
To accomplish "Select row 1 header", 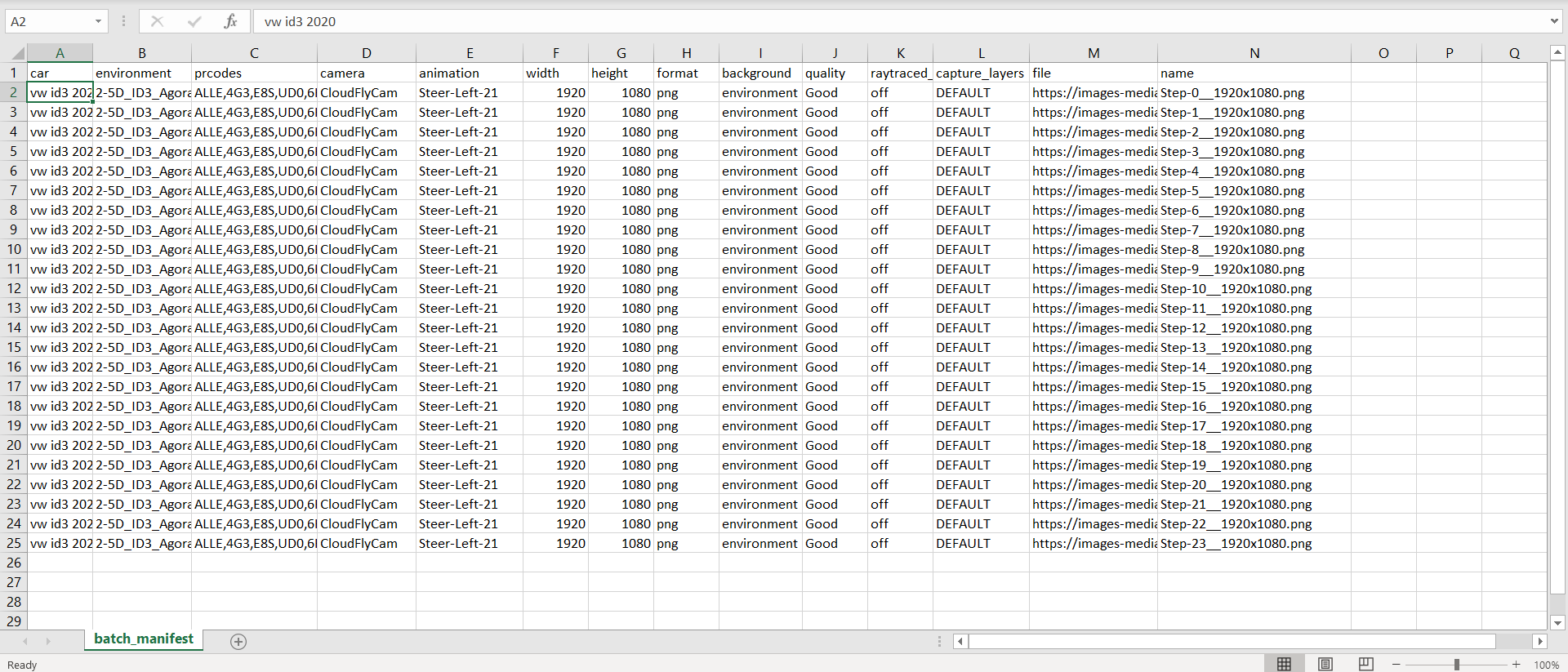I will (x=14, y=73).
